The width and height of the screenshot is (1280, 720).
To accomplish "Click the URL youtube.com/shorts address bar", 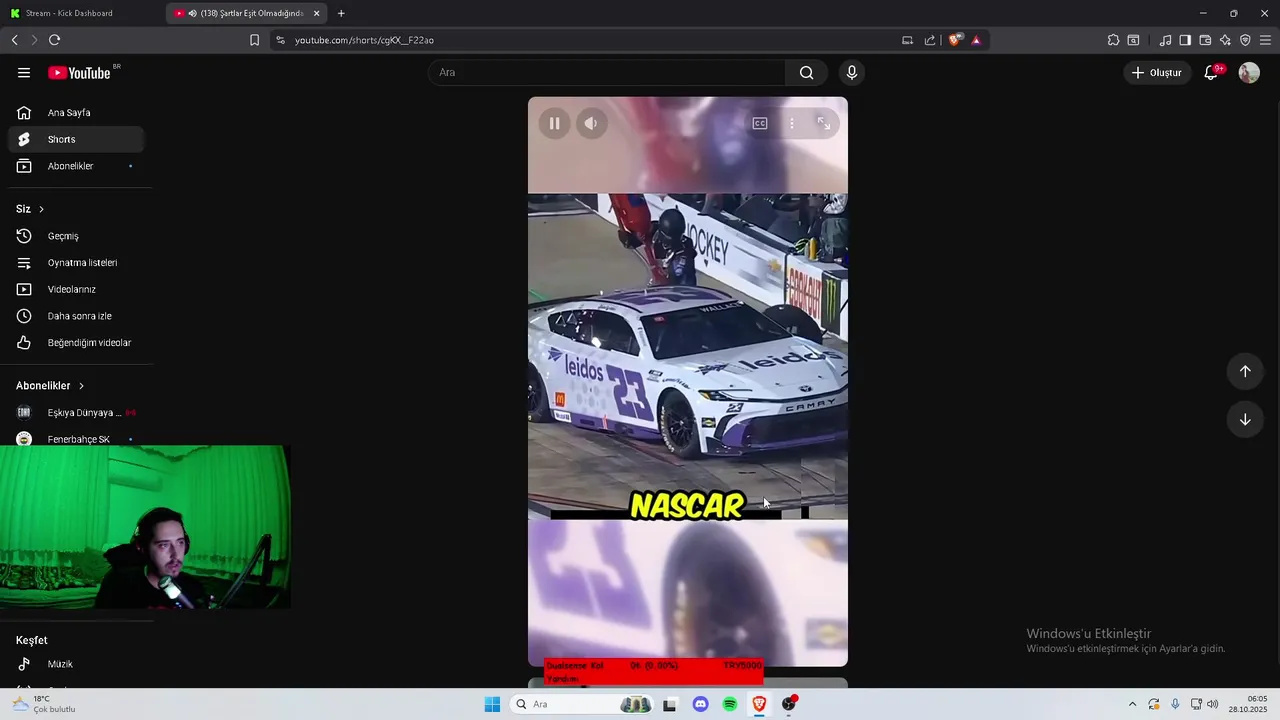I will click(364, 40).
